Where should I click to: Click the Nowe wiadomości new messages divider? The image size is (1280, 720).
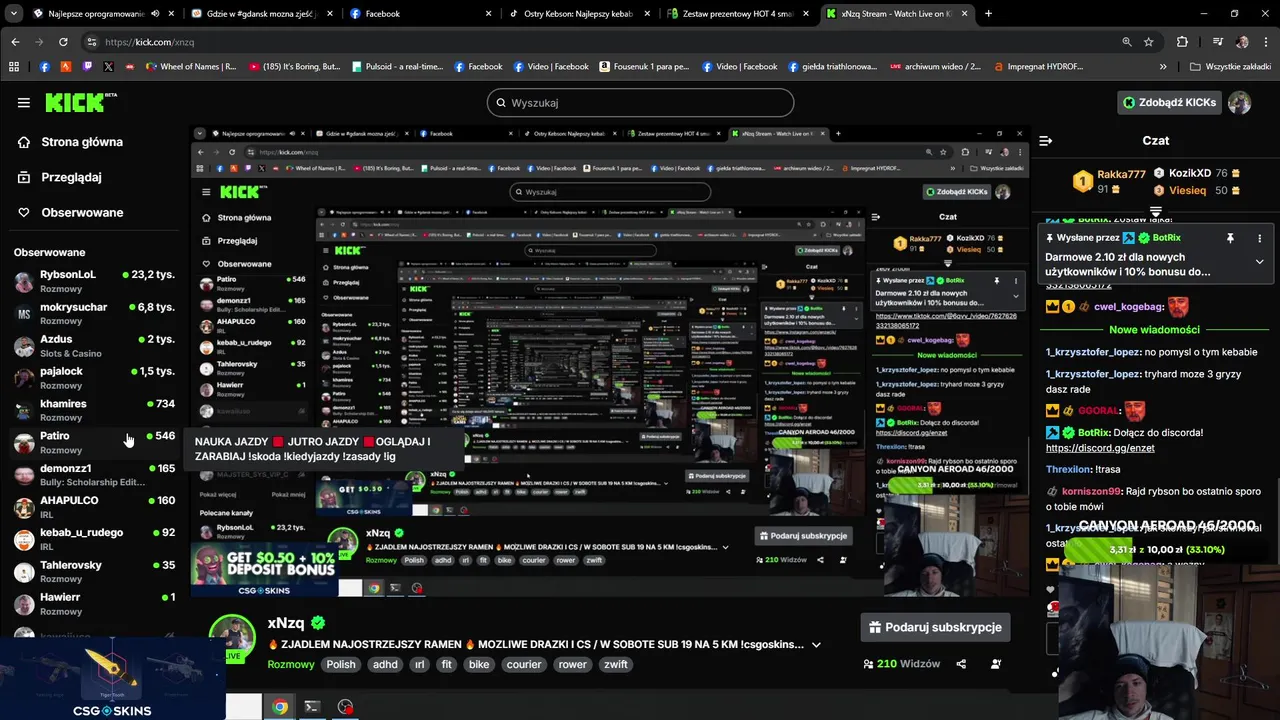(x=1154, y=330)
